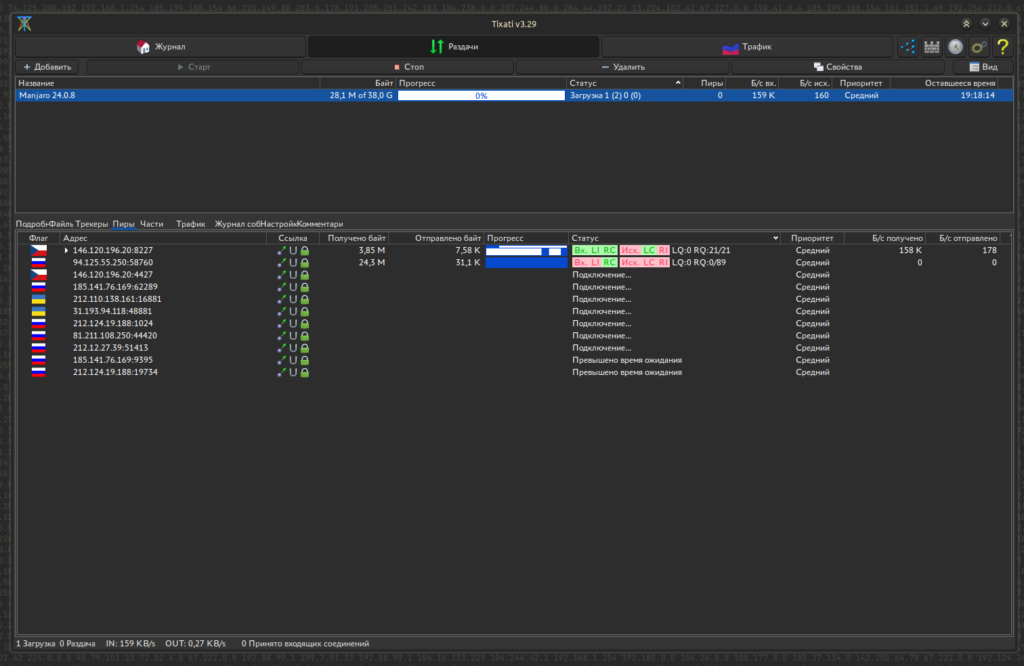Select the Пиры detail tab
1024x666 pixels.
pyautogui.click(x=123, y=224)
